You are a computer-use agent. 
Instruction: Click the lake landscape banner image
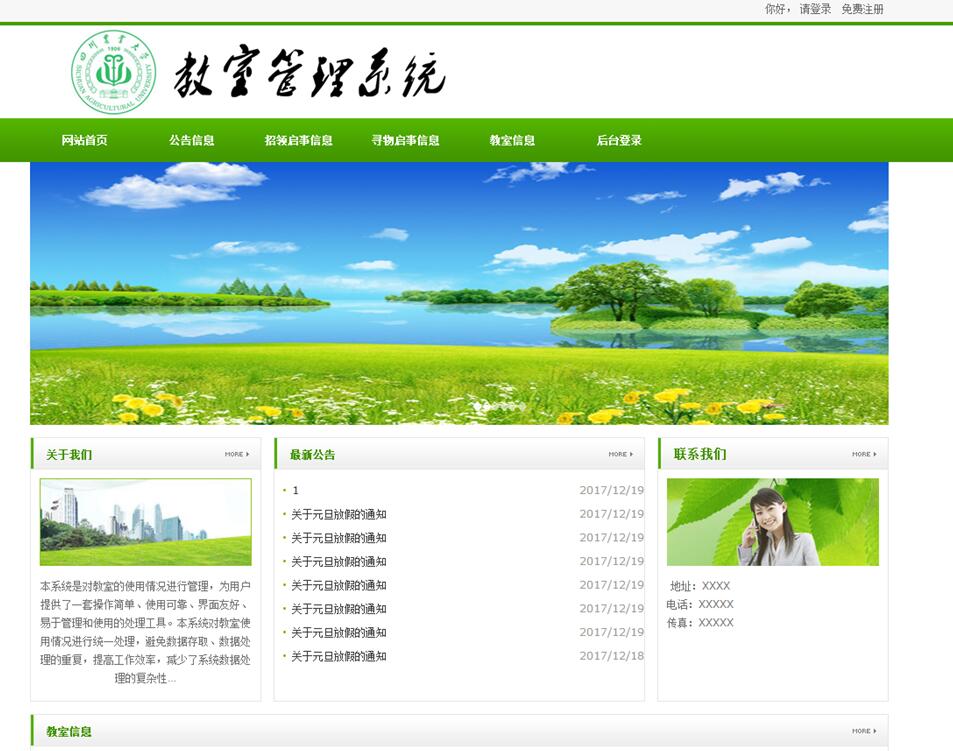[459, 293]
